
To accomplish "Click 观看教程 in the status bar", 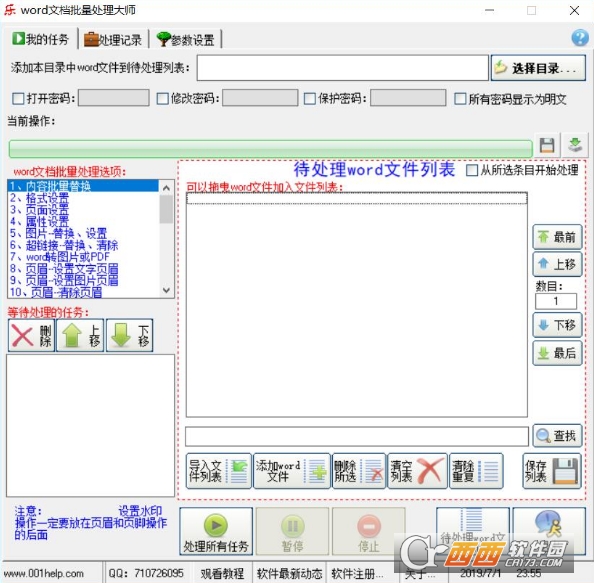I will tap(222, 573).
